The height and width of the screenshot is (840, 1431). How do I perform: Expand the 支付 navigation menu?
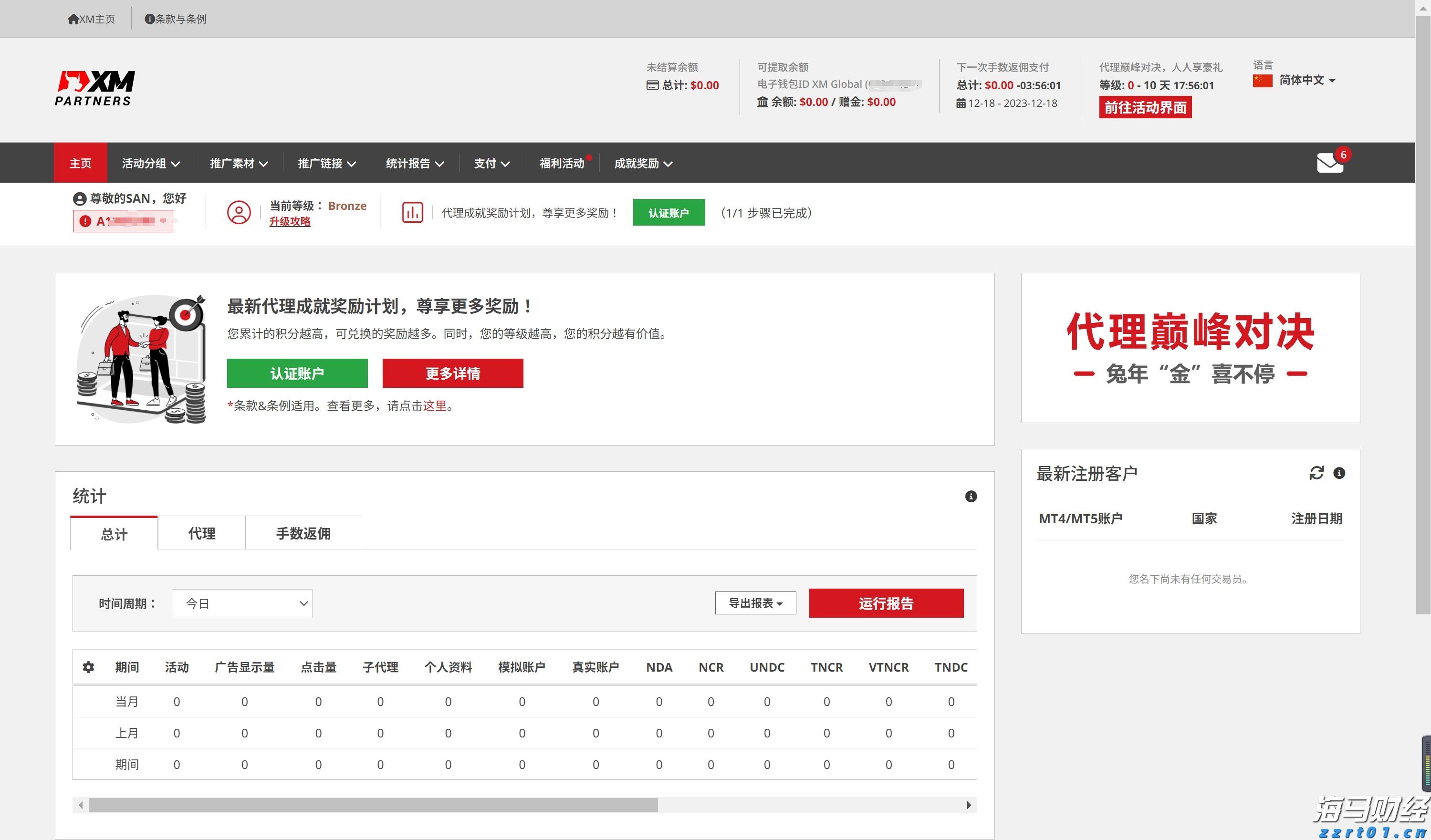tap(491, 163)
